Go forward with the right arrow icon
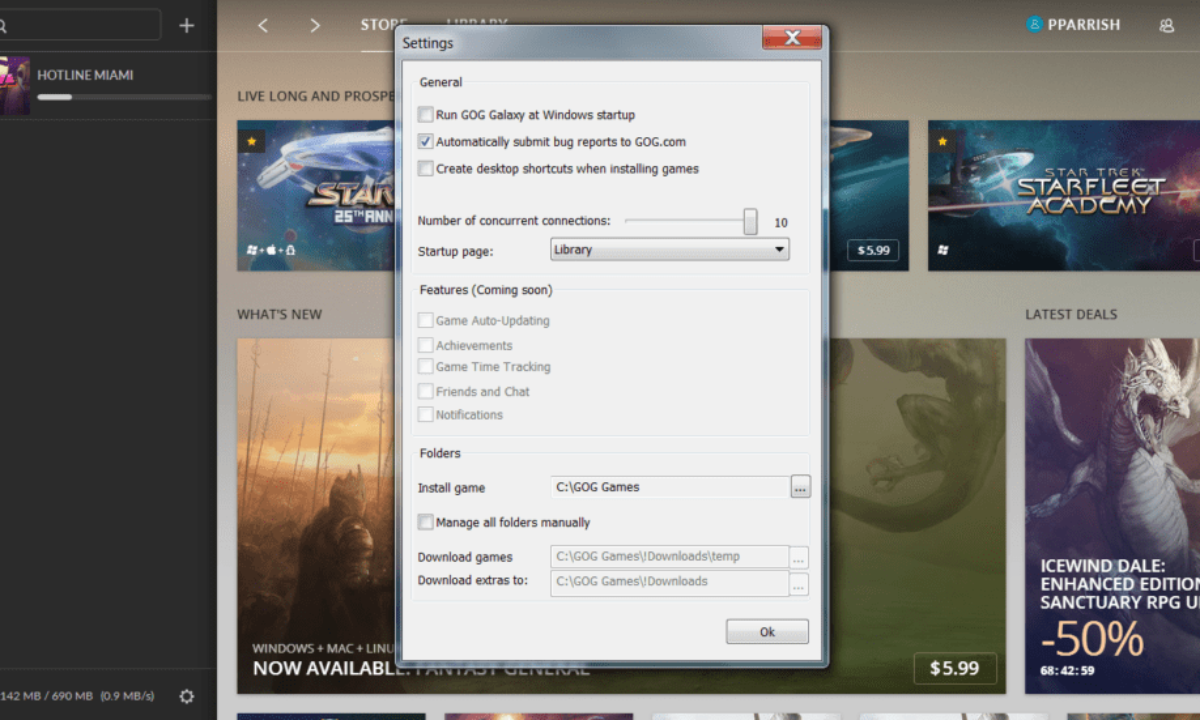The width and height of the screenshot is (1200, 720). point(315,25)
